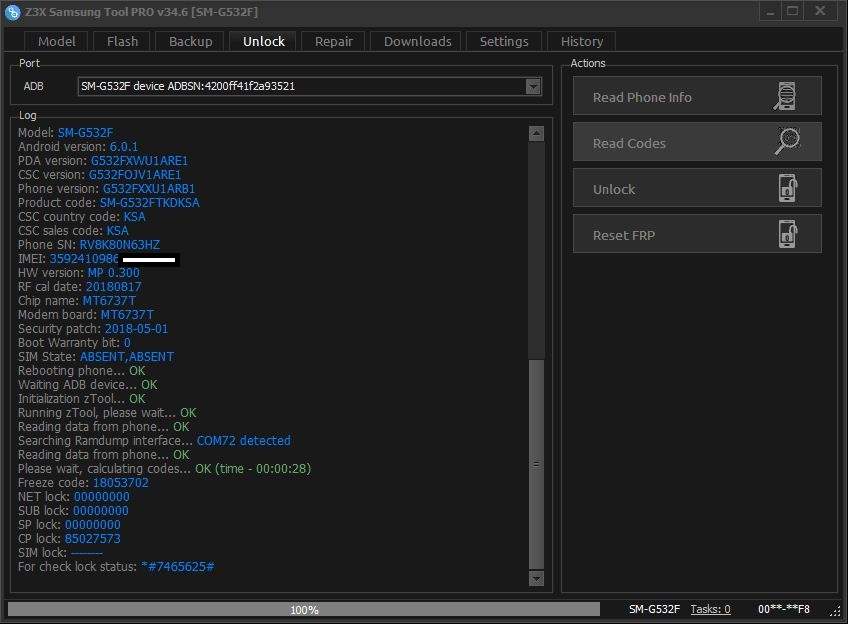Click the Unlock phone padlock icon
Viewport: 848px width, 624px height.
(789, 188)
